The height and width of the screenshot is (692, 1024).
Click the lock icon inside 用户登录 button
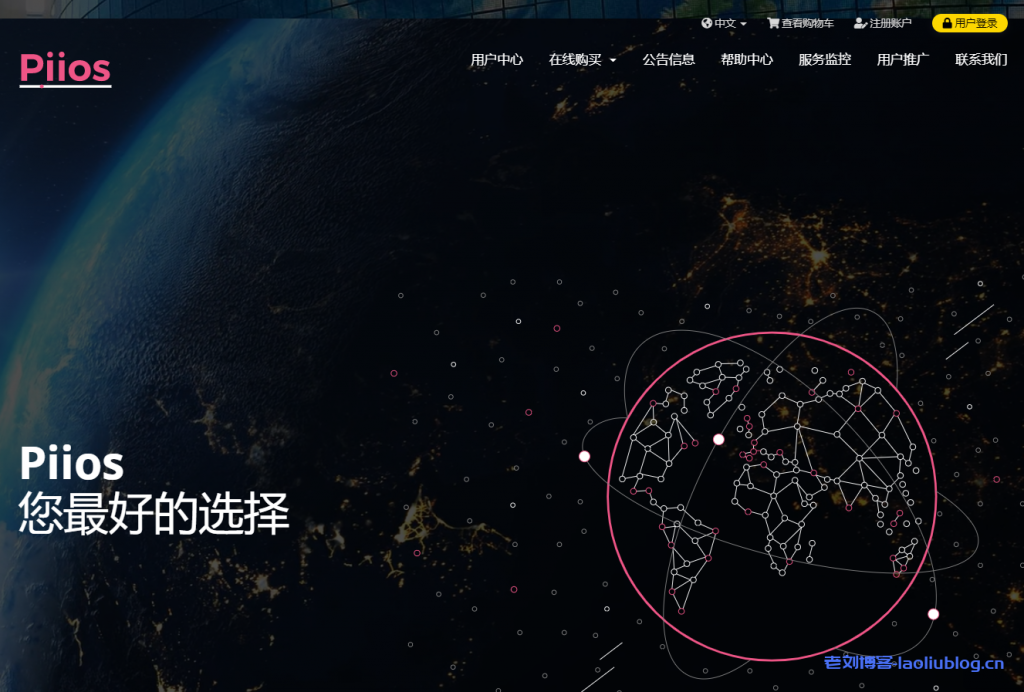click(x=945, y=23)
